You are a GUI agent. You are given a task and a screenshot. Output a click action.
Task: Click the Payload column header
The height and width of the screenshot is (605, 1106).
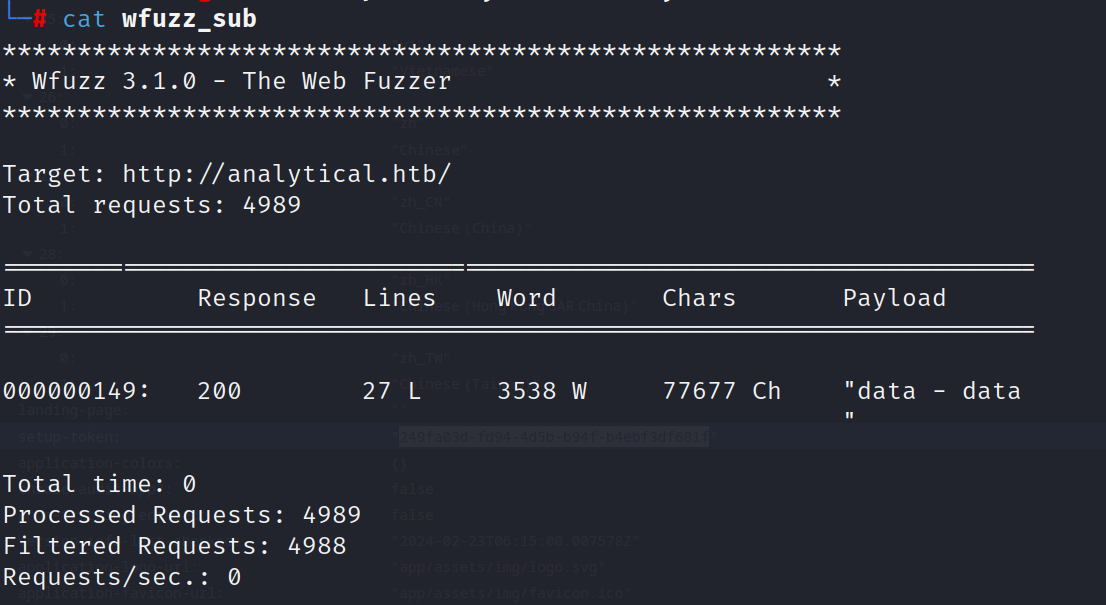pyautogui.click(x=894, y=298)
